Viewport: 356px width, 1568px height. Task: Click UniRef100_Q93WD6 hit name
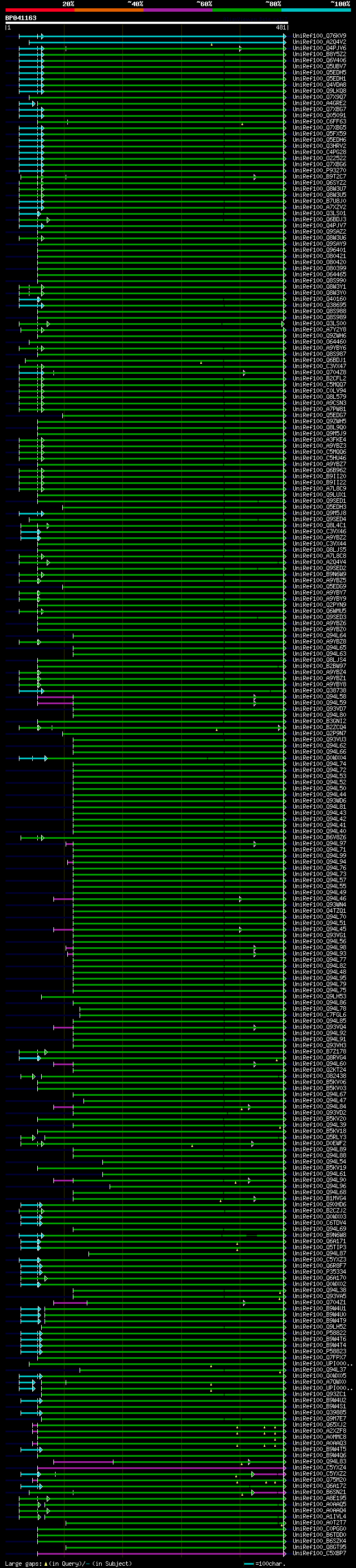(x=319, y=801)
